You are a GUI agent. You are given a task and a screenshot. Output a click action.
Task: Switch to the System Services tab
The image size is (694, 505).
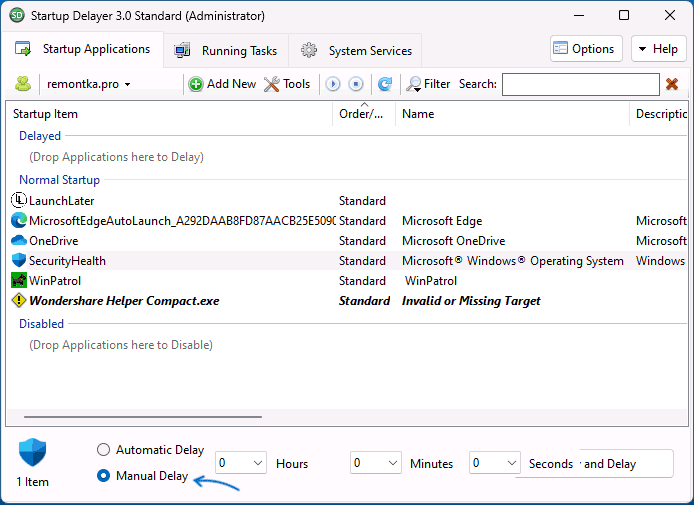pos(356,50)
